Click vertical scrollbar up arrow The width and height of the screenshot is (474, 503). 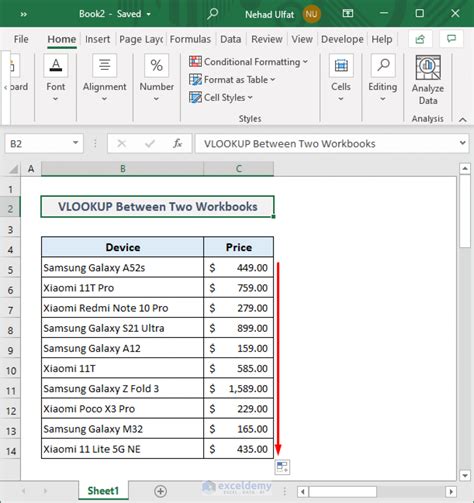click(x=465, y=169)
